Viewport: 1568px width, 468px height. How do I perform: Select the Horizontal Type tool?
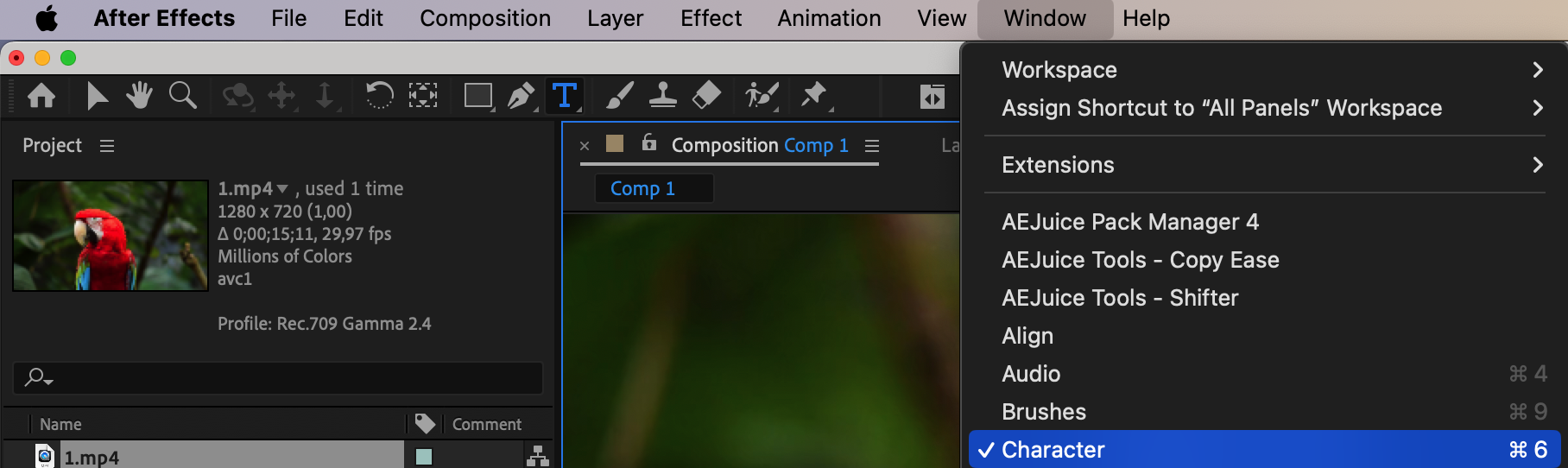pyautogui.click(x=564, y=95)
